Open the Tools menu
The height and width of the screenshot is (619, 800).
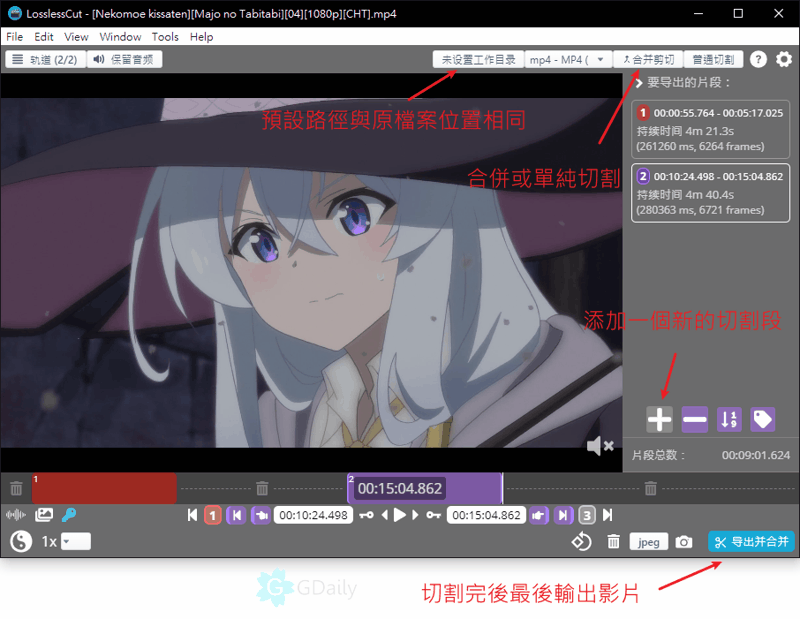click(165, 37)
